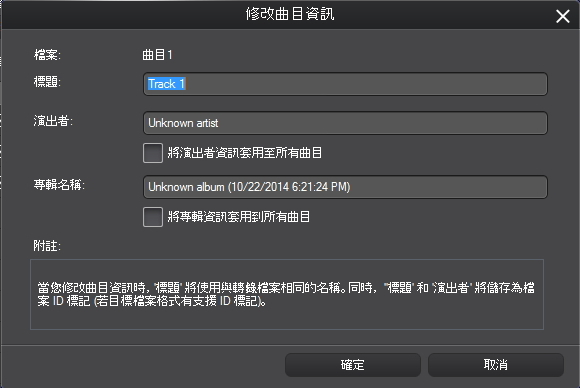The width and height of the screenshot is (580, 388).
Task: Click the 專輯名稱 label
Action: coord(59,184)
